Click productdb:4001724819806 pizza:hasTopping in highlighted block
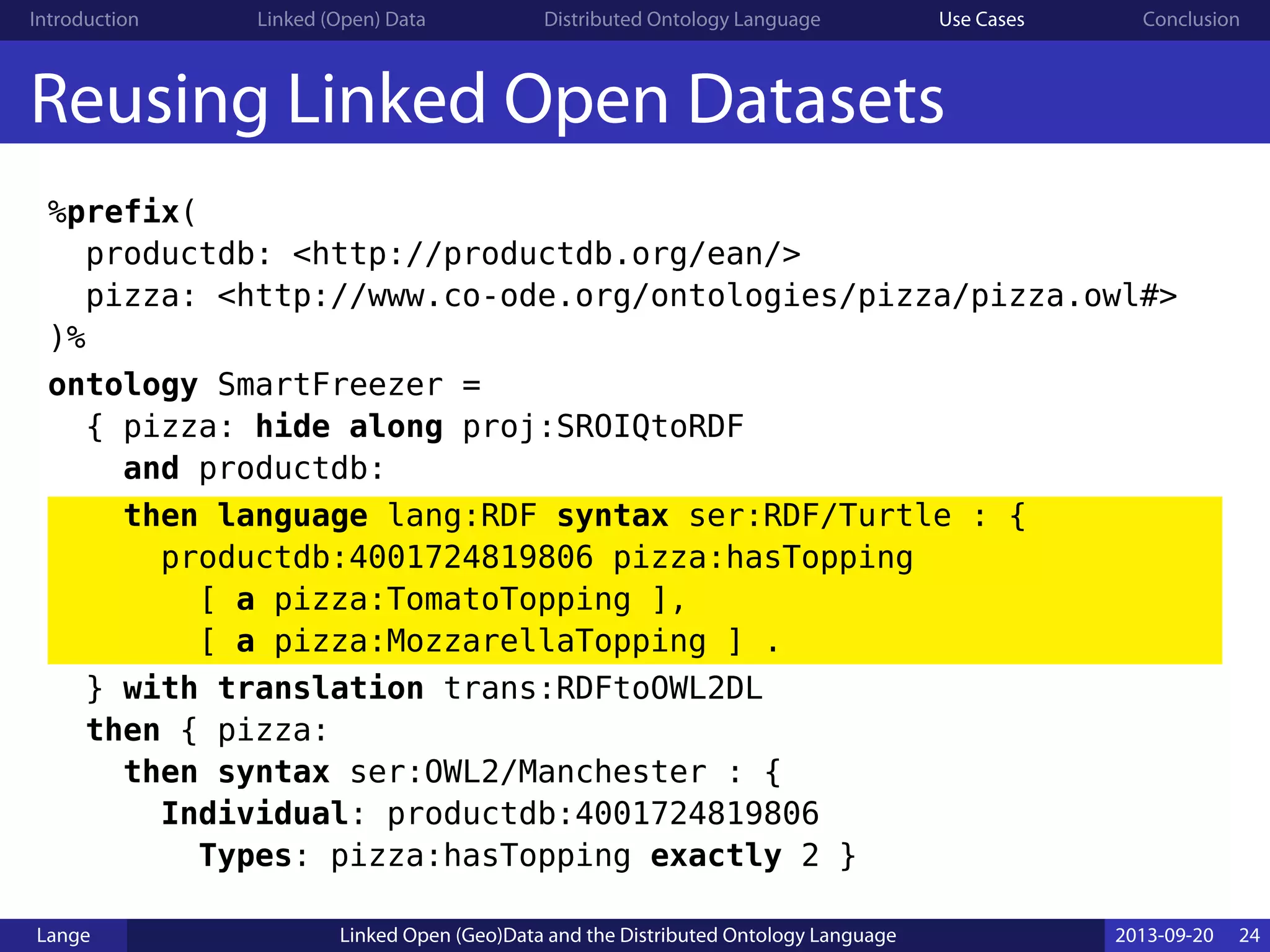Image resolution: width=1270 pixels, height=952 pixels. coord(537,558)
